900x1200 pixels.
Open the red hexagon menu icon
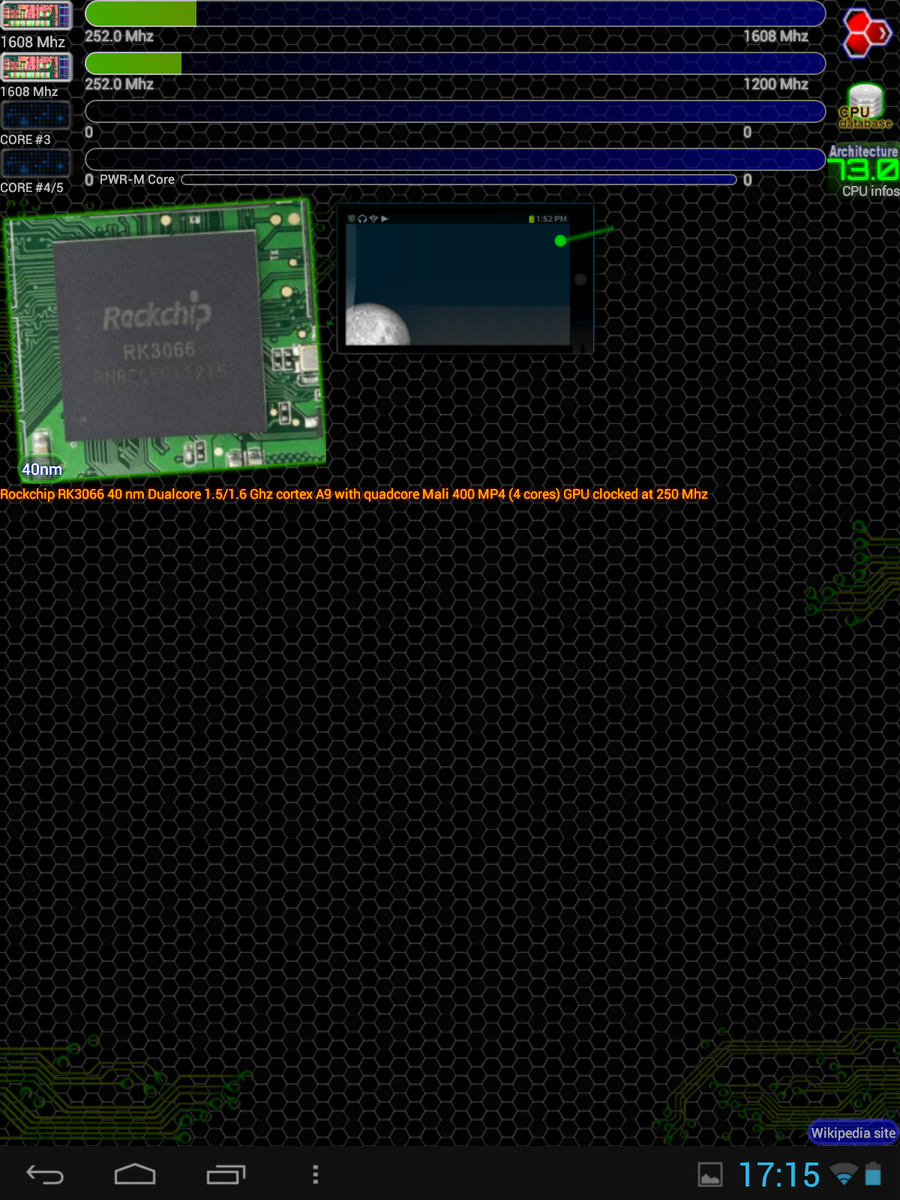point(867,32)
